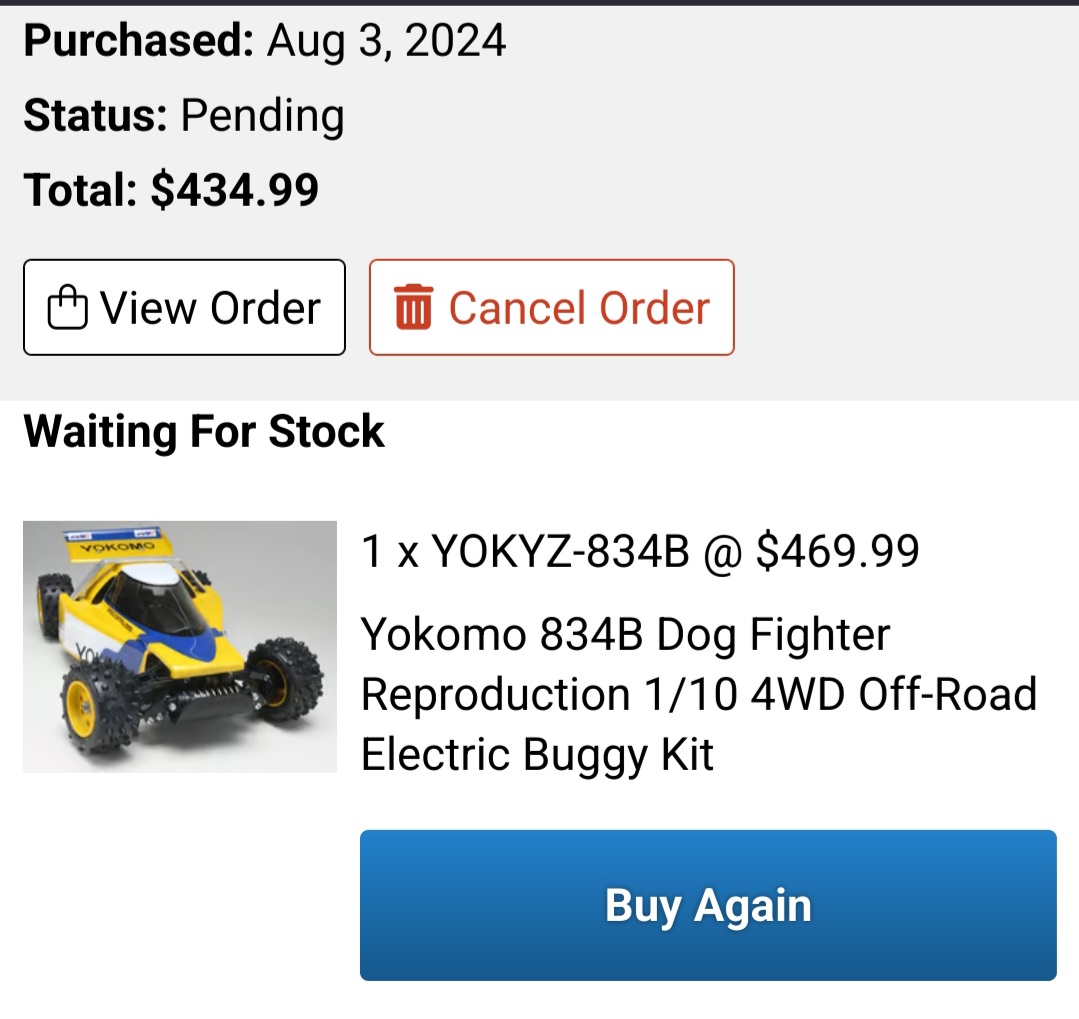Click the Total $434.99 amount
Screen dimensions: 1079x1019
click(x=235, y=190)
